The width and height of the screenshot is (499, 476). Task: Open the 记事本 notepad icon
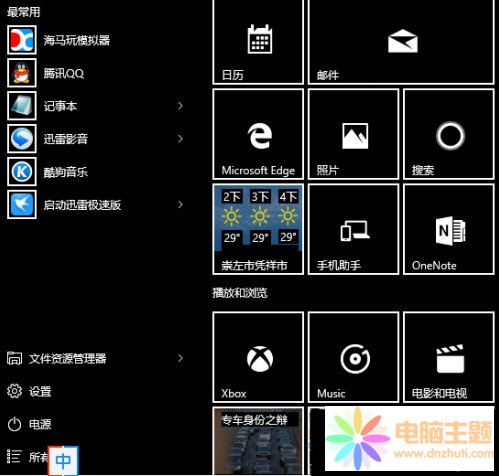pyautogui.click(x=22, y=106)
